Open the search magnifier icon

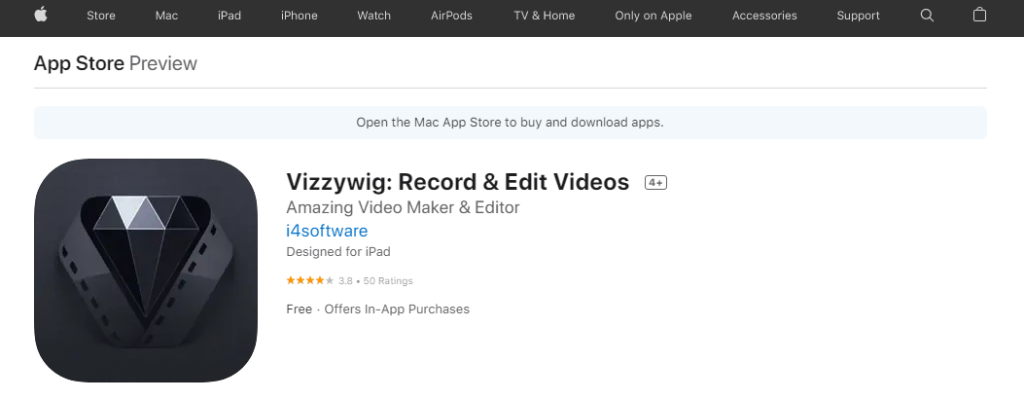point(927,15)
